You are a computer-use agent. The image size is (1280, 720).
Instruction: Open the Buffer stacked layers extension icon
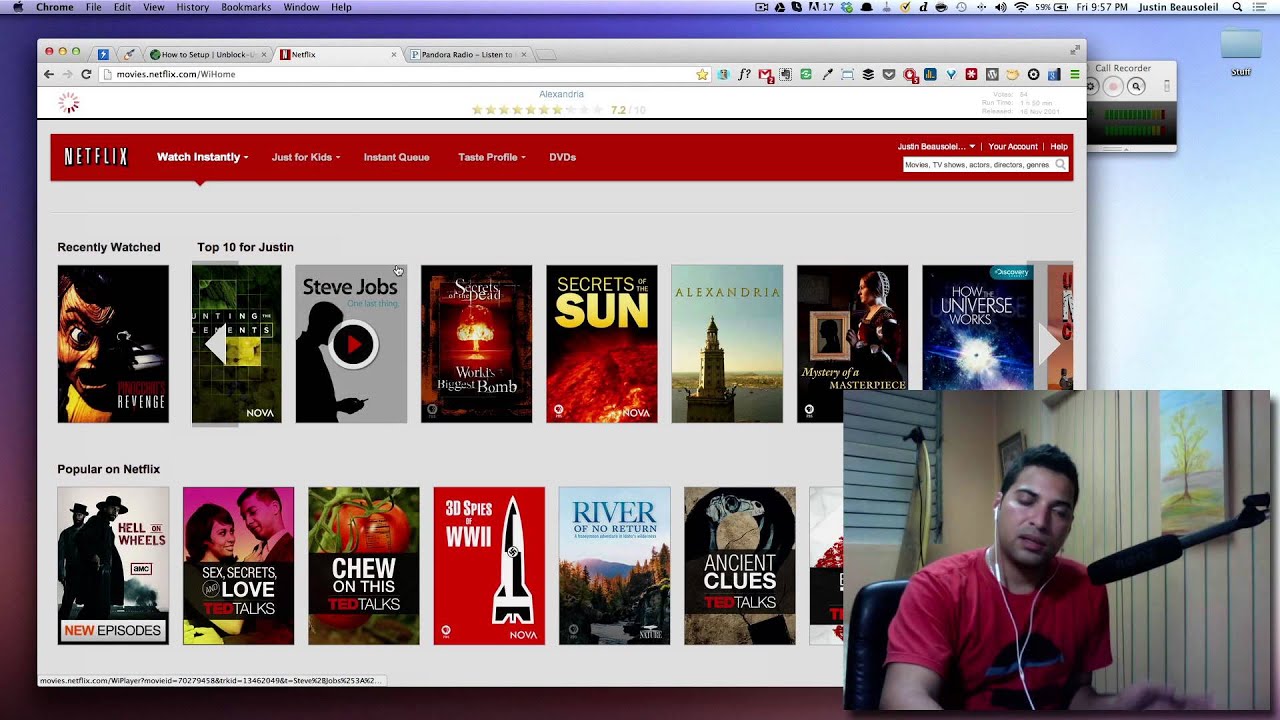click(868, 74)
